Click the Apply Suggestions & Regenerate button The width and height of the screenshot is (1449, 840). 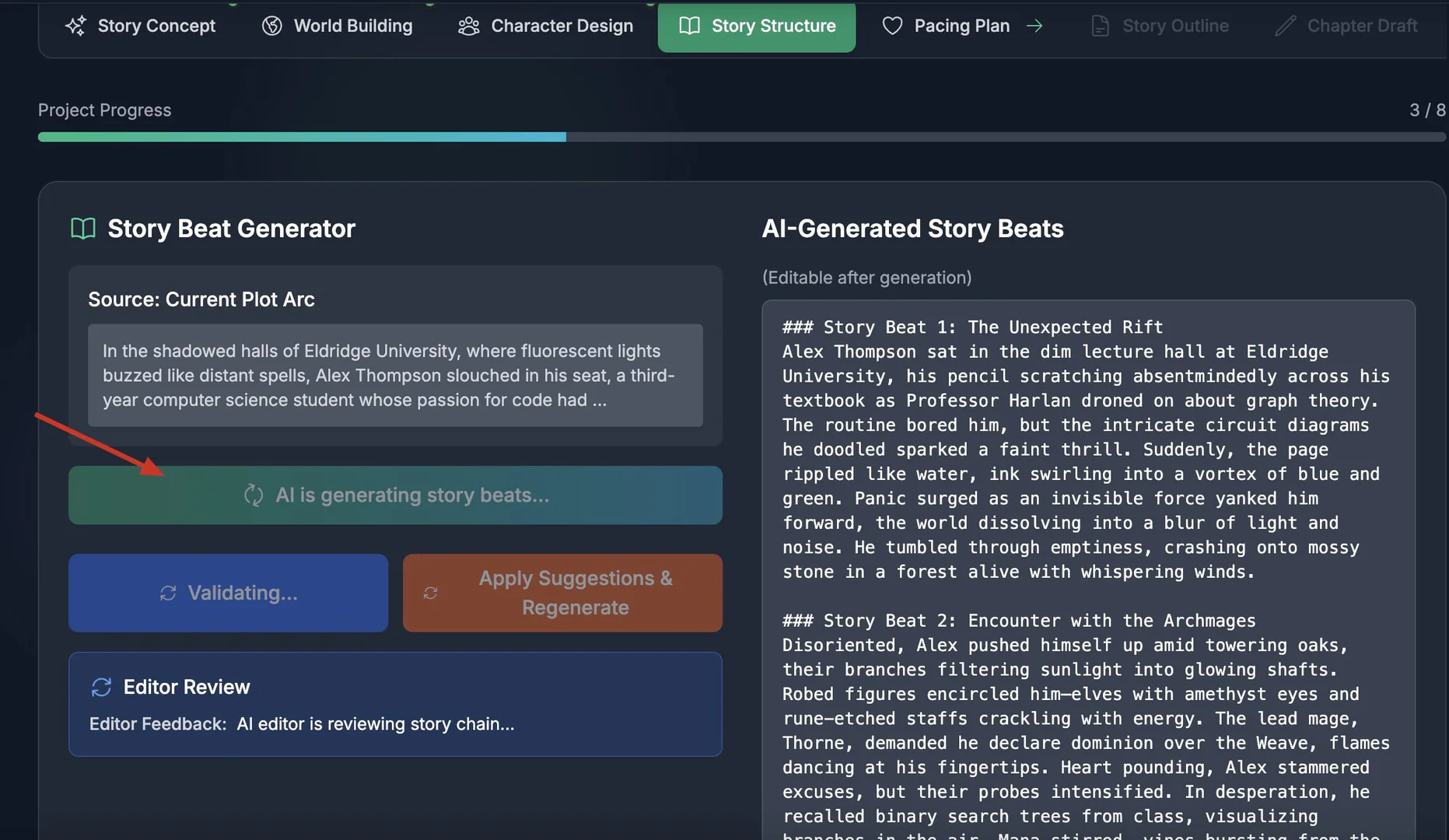click(562, 593)
